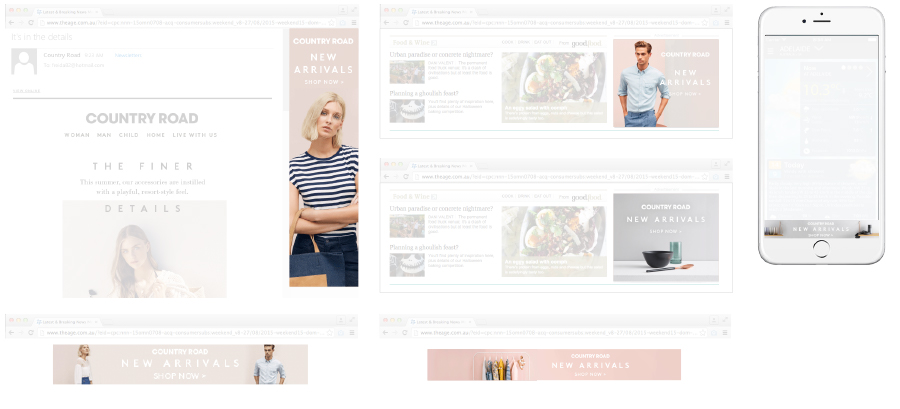Reload the page in the gray bowl ad window
Viewport: 900px width, 409px height.
pos(406,177)
